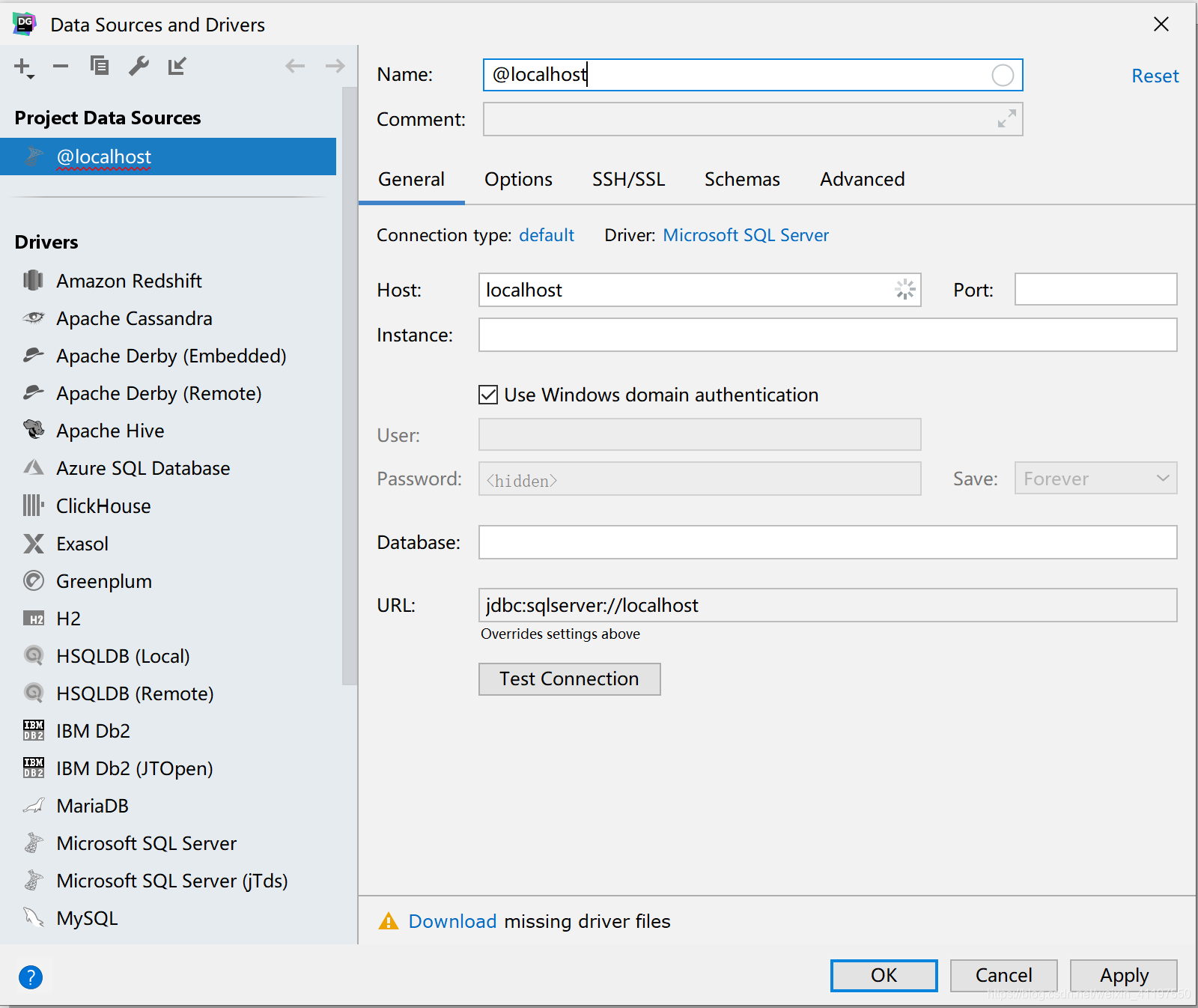Image resolution: width=1198 pixels, height=1008 pixels.
Task: Uncheck Use Windows domain authentication
Action: (x=487, y=395)
